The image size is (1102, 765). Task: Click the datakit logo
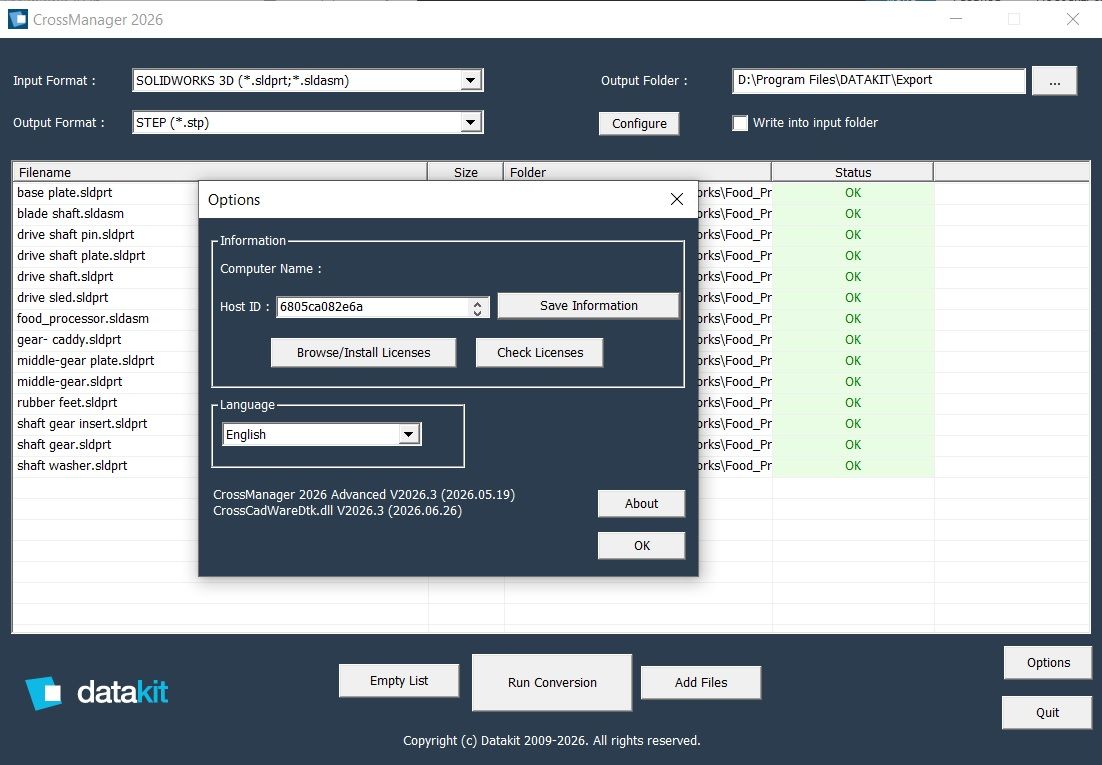click(x=97, y=693)
